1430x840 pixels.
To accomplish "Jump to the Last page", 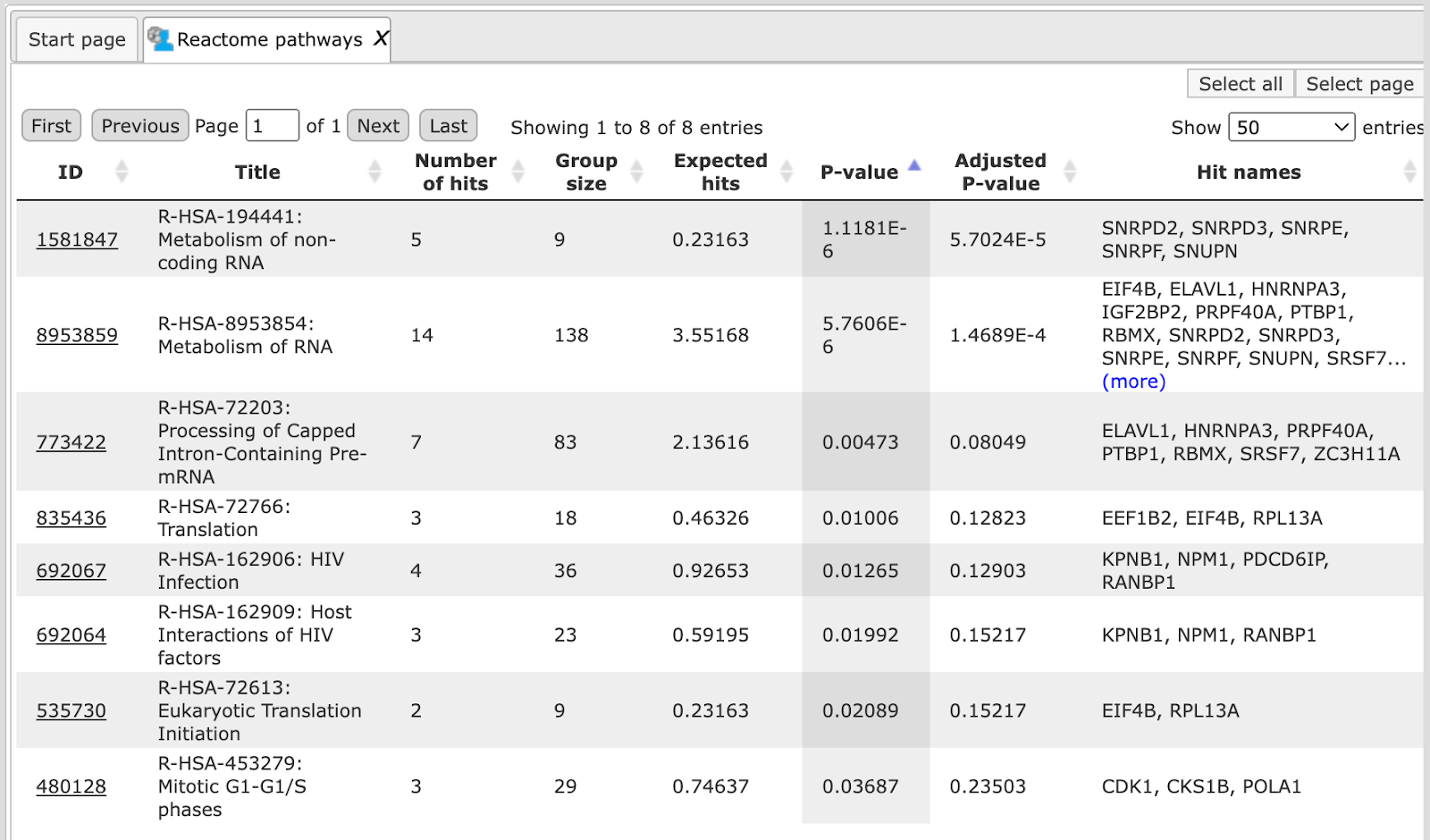I will click(448, 126).
